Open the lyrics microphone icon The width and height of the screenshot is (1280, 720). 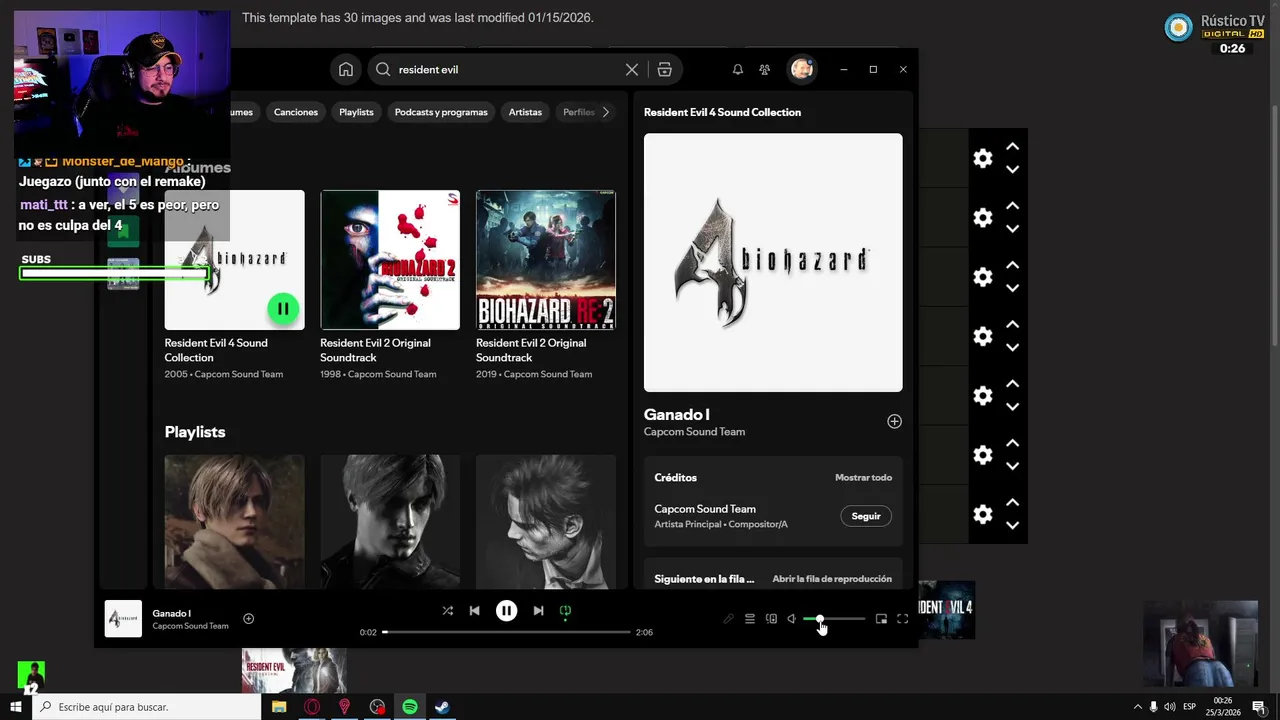pyautogui.click(x=729, y=619)
